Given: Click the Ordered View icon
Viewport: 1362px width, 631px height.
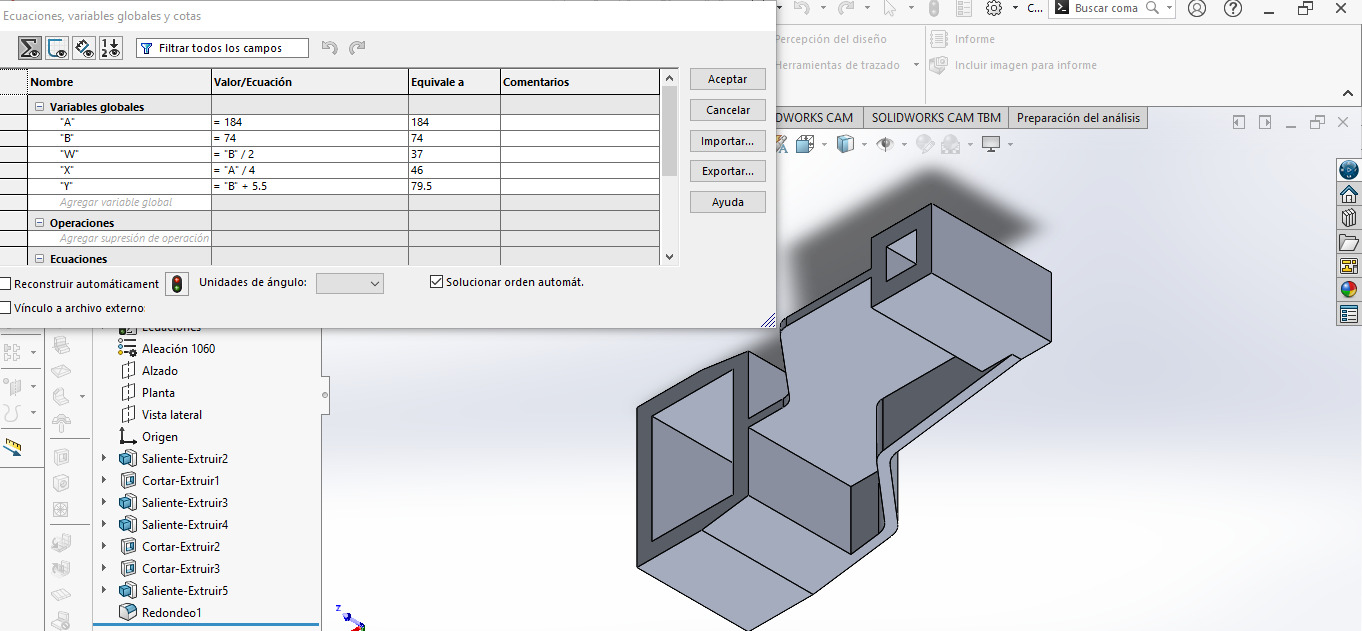Looking at the screenshot, I should pos(111,48).
